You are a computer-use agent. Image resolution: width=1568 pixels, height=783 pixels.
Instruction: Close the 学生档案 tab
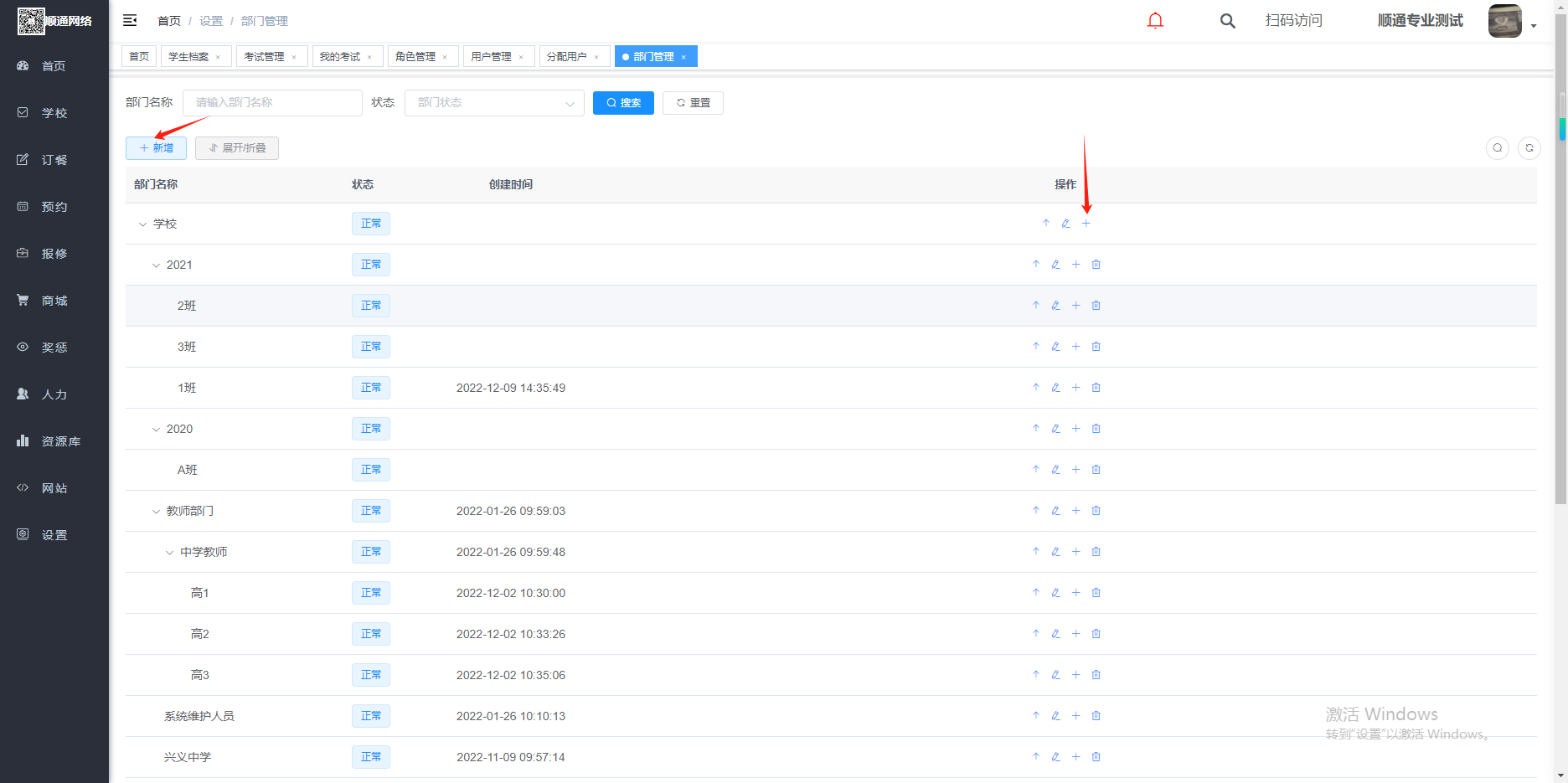tap(218, 58)
